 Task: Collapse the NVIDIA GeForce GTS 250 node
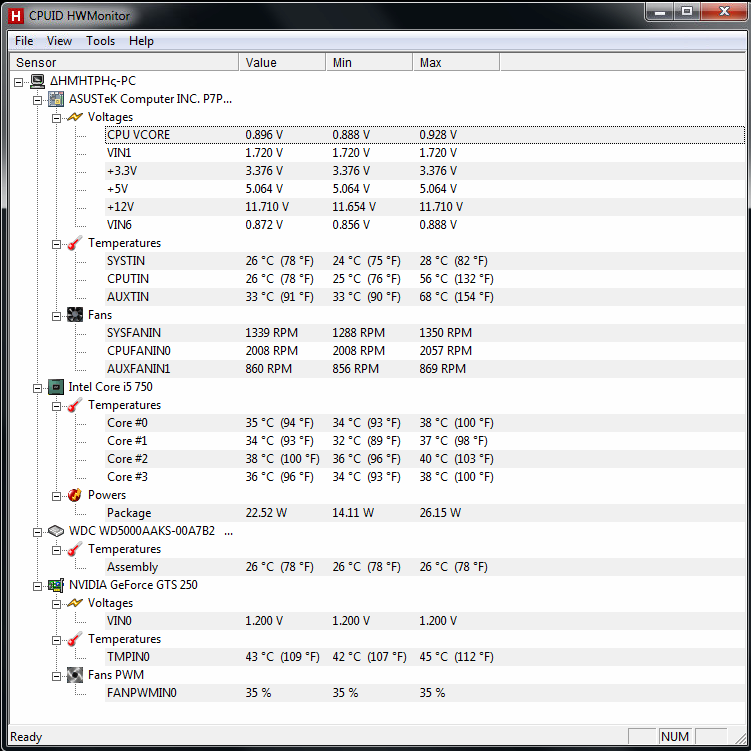coord(37,586)
